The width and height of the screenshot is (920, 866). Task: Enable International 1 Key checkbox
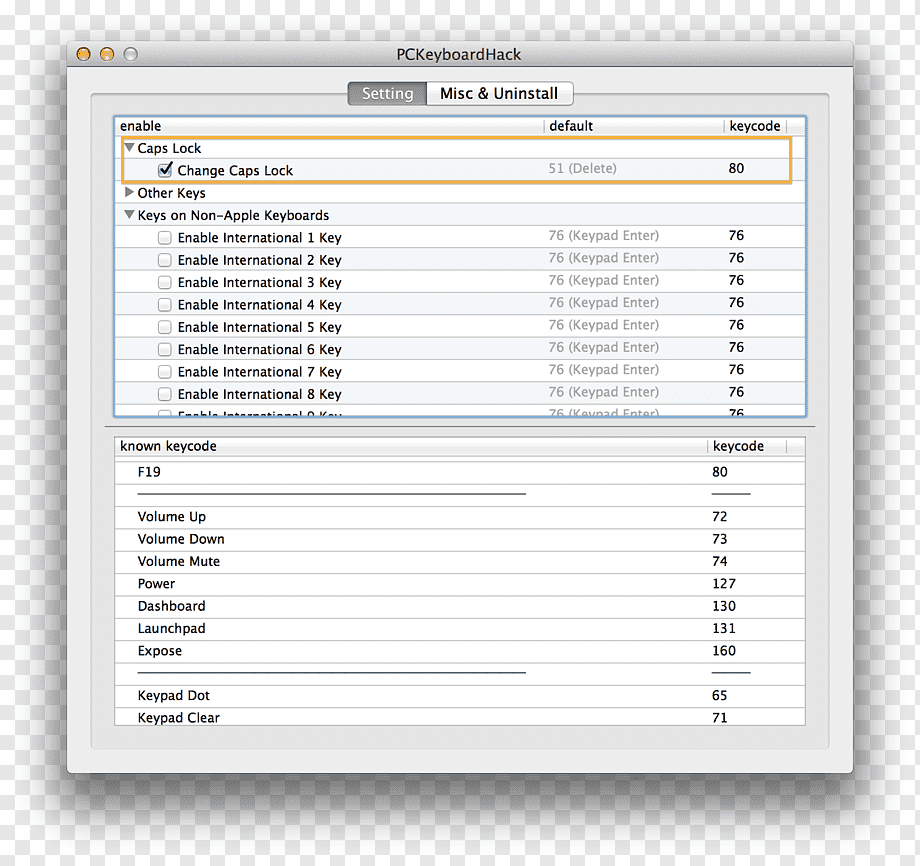click(165, 238)
